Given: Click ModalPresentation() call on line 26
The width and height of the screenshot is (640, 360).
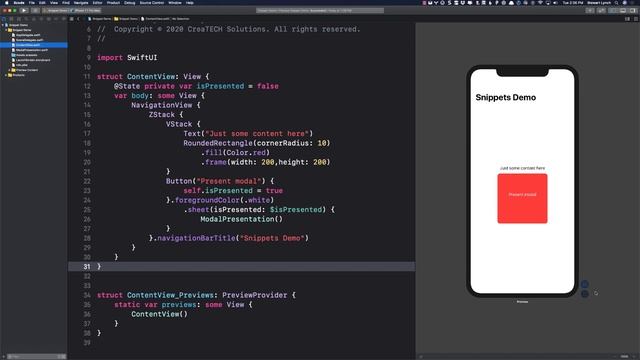Looking at the screenshot, I should click(241, 219).
